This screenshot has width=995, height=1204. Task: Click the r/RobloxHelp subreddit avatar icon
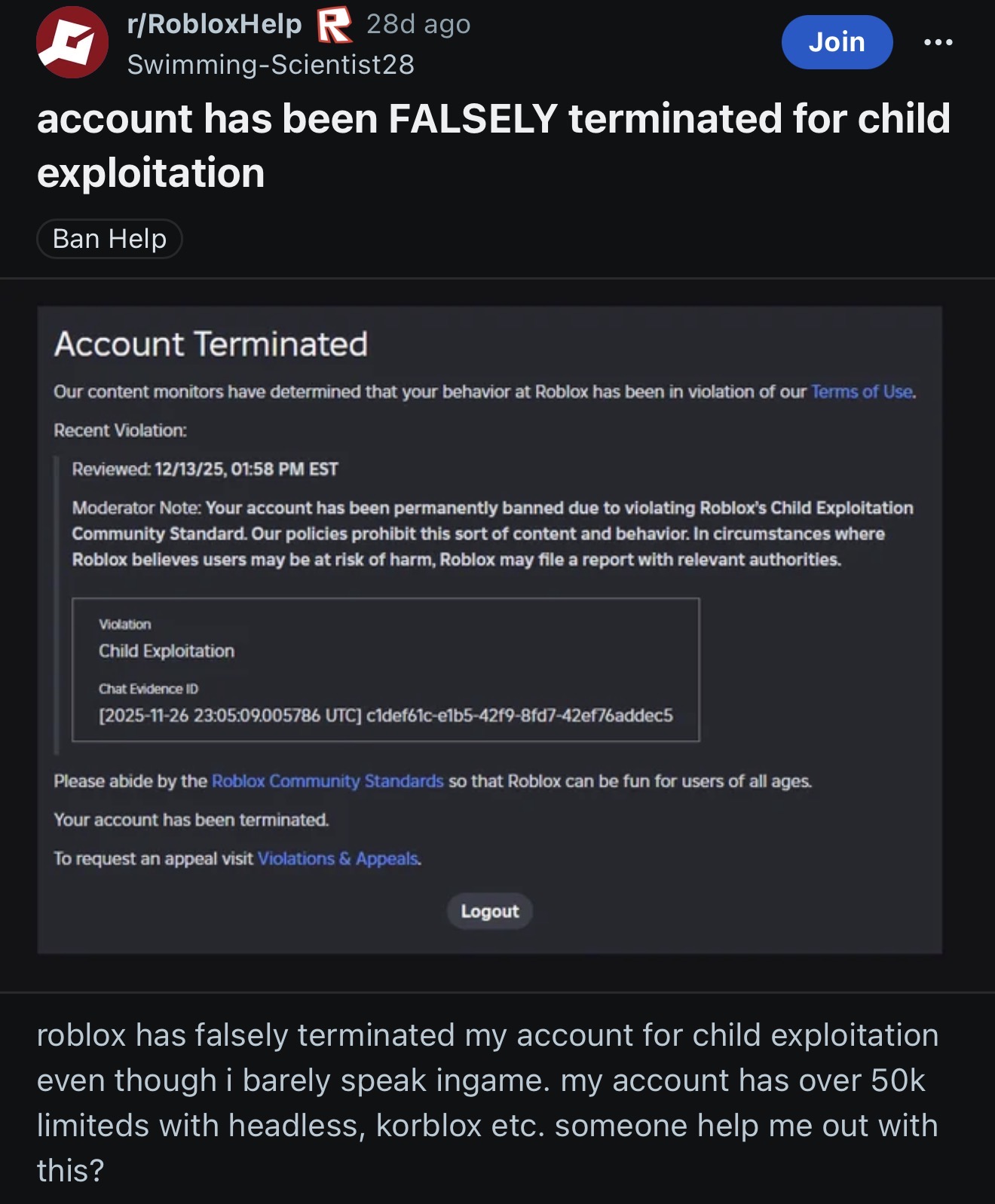tap(70, 43)
